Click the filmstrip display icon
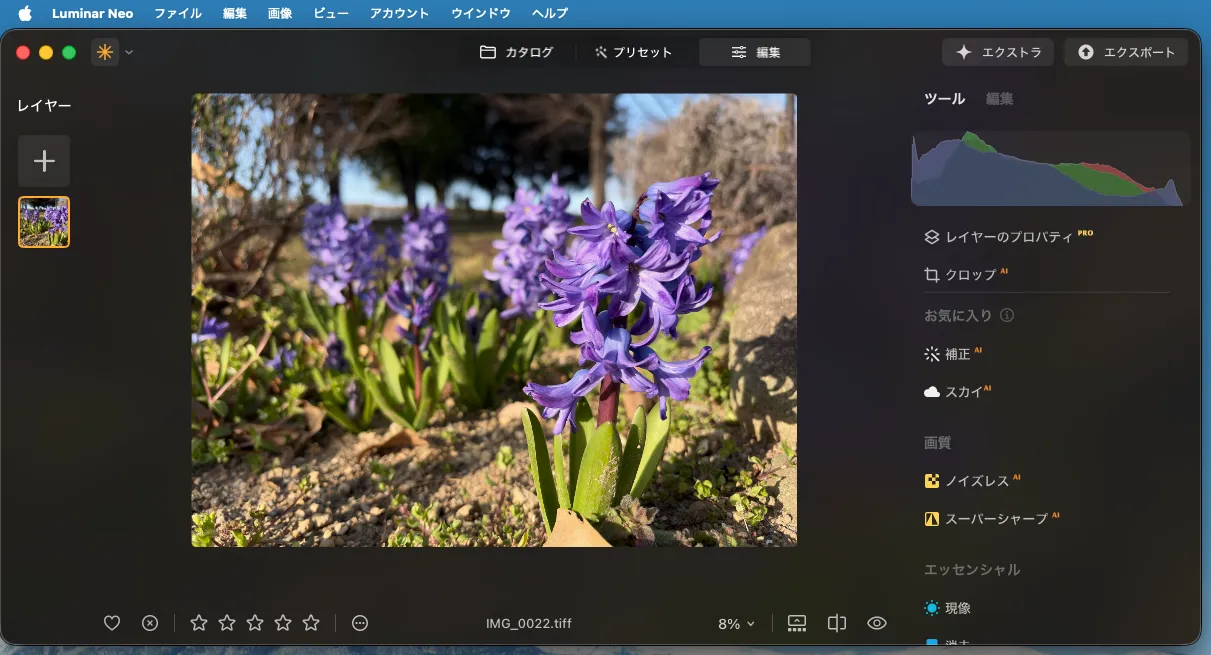 pyautogui.click(x=797, y=623)
